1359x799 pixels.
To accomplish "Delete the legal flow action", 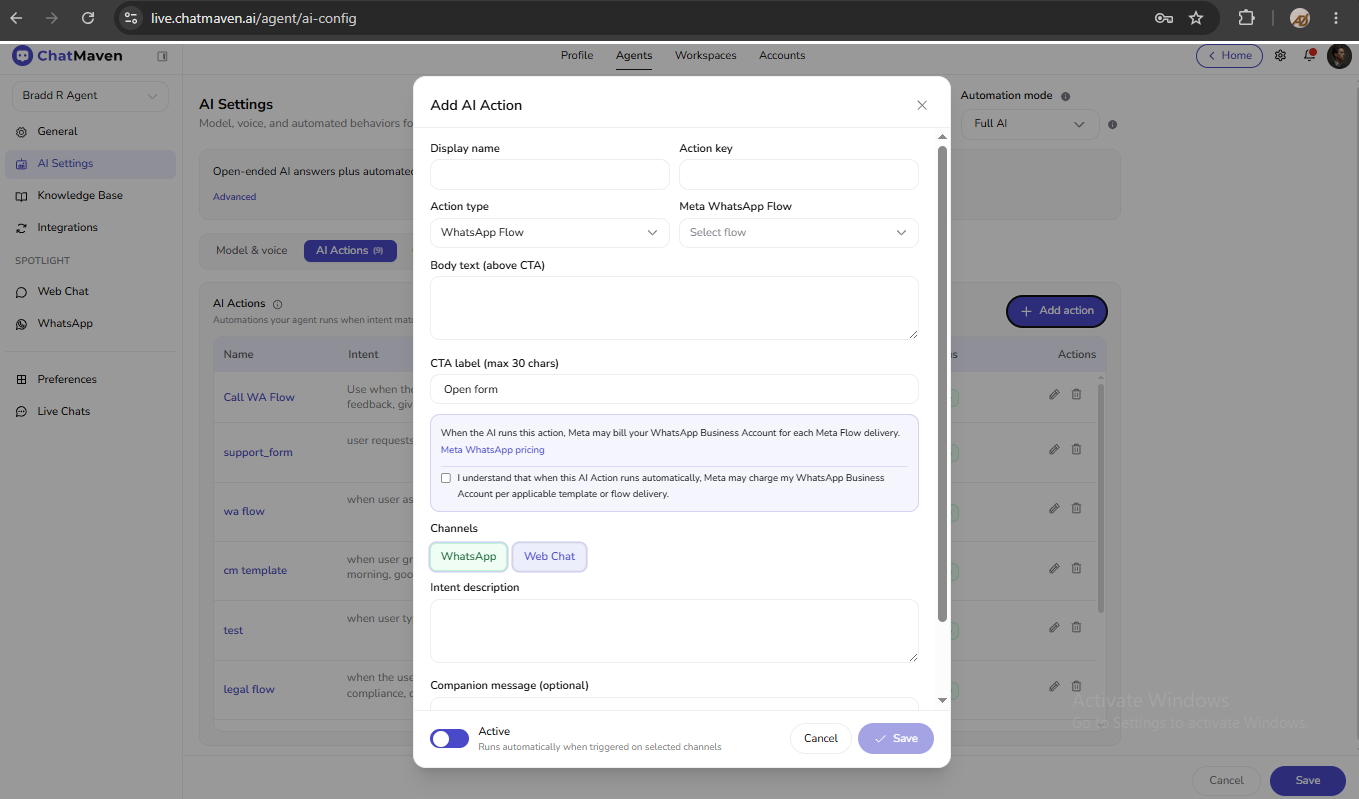I will pyautogui.click(x=1076, y=686).
